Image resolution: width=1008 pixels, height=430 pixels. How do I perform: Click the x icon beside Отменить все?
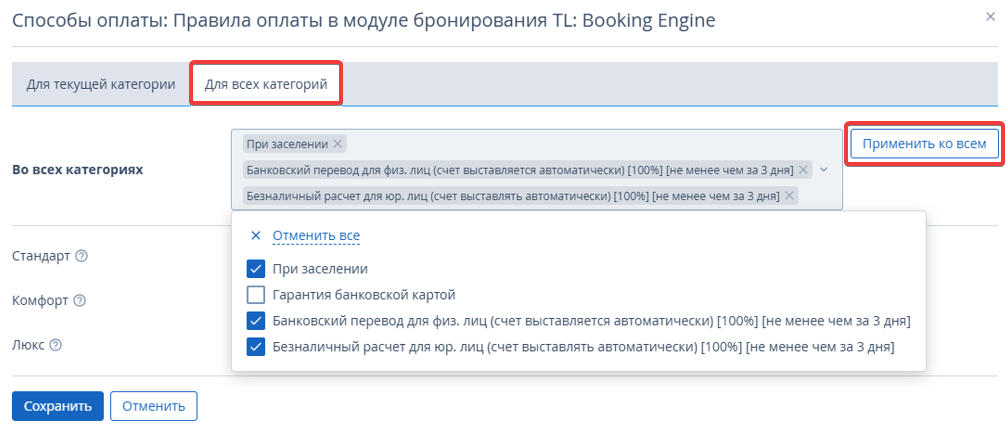(x=256, y=236)
